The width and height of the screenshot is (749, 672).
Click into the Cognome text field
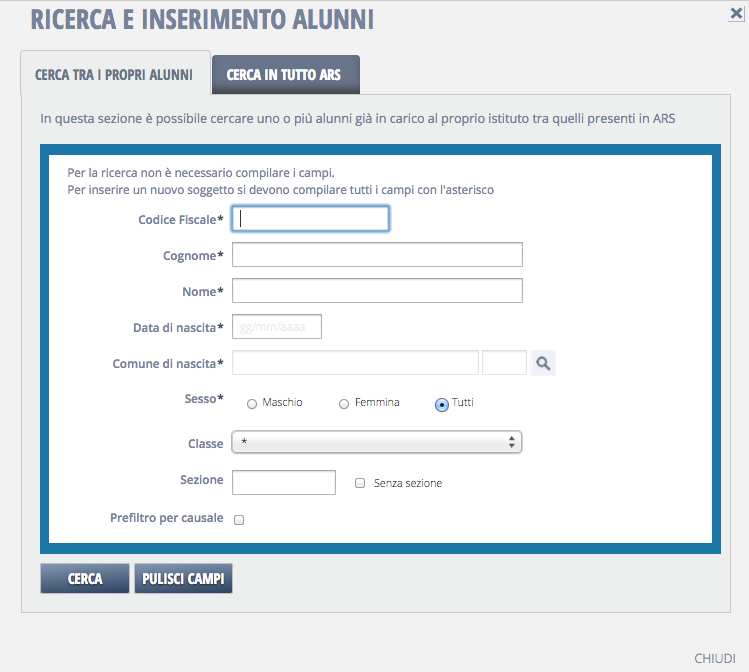(377, 255)
